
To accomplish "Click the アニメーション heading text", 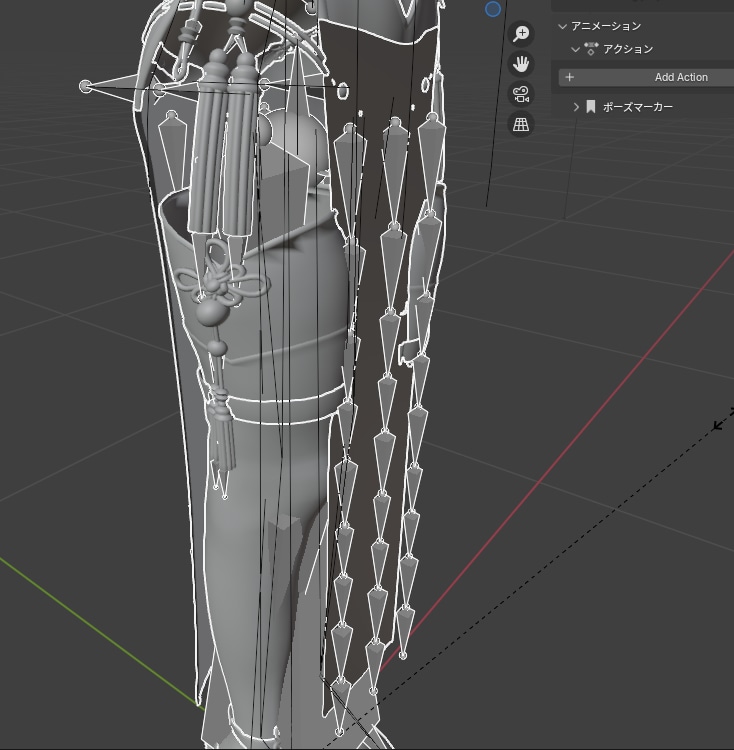I will click(x=606, y=26).
